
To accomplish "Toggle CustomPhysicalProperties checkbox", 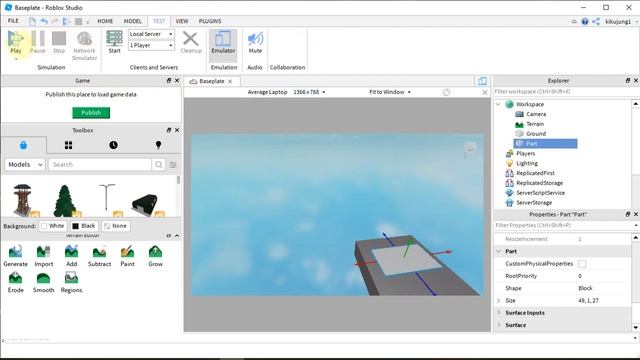I will (x=582, y=264).
